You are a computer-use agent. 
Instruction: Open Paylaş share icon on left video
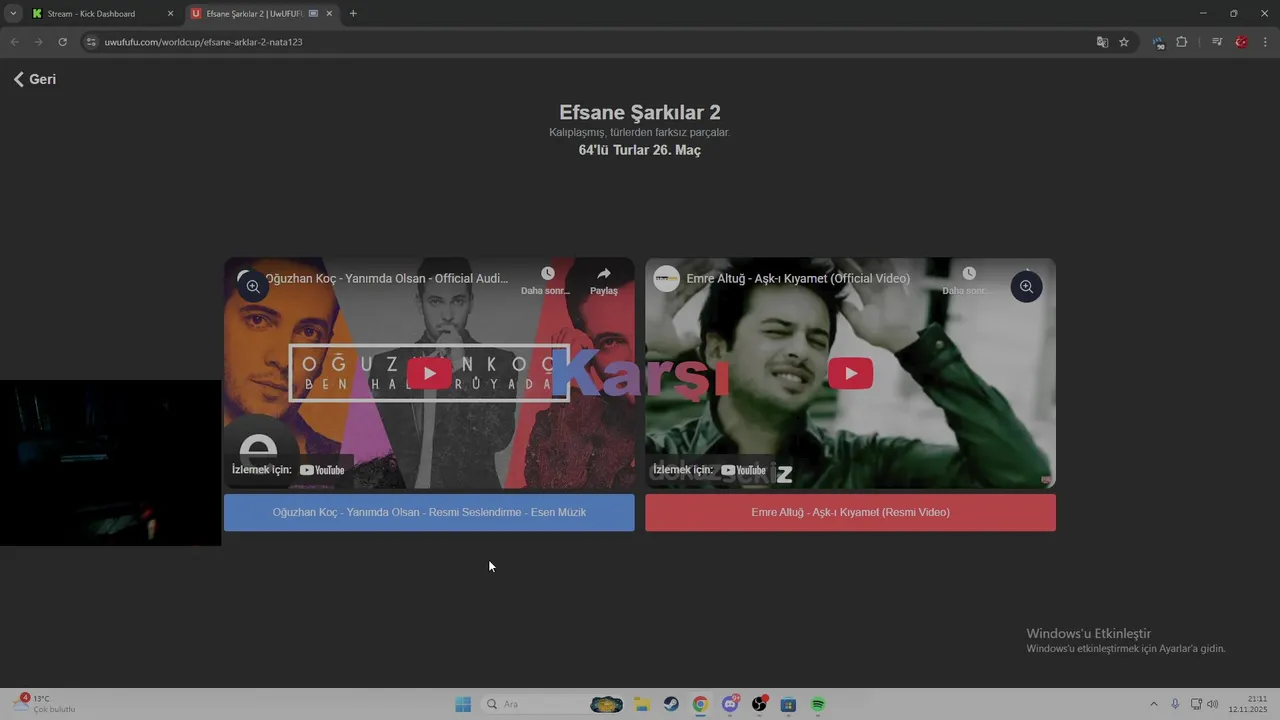pyautogui.click(x=604, y=281)
